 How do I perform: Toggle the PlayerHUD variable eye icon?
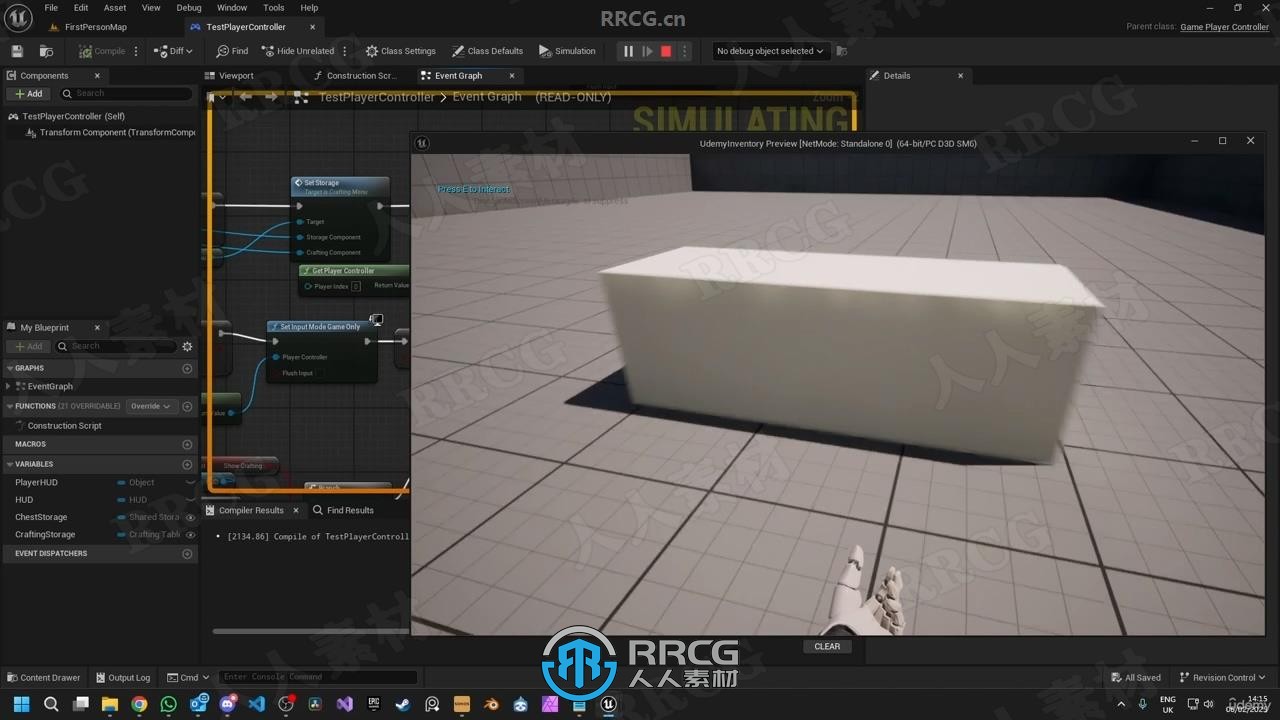click(x=190, y=482)
